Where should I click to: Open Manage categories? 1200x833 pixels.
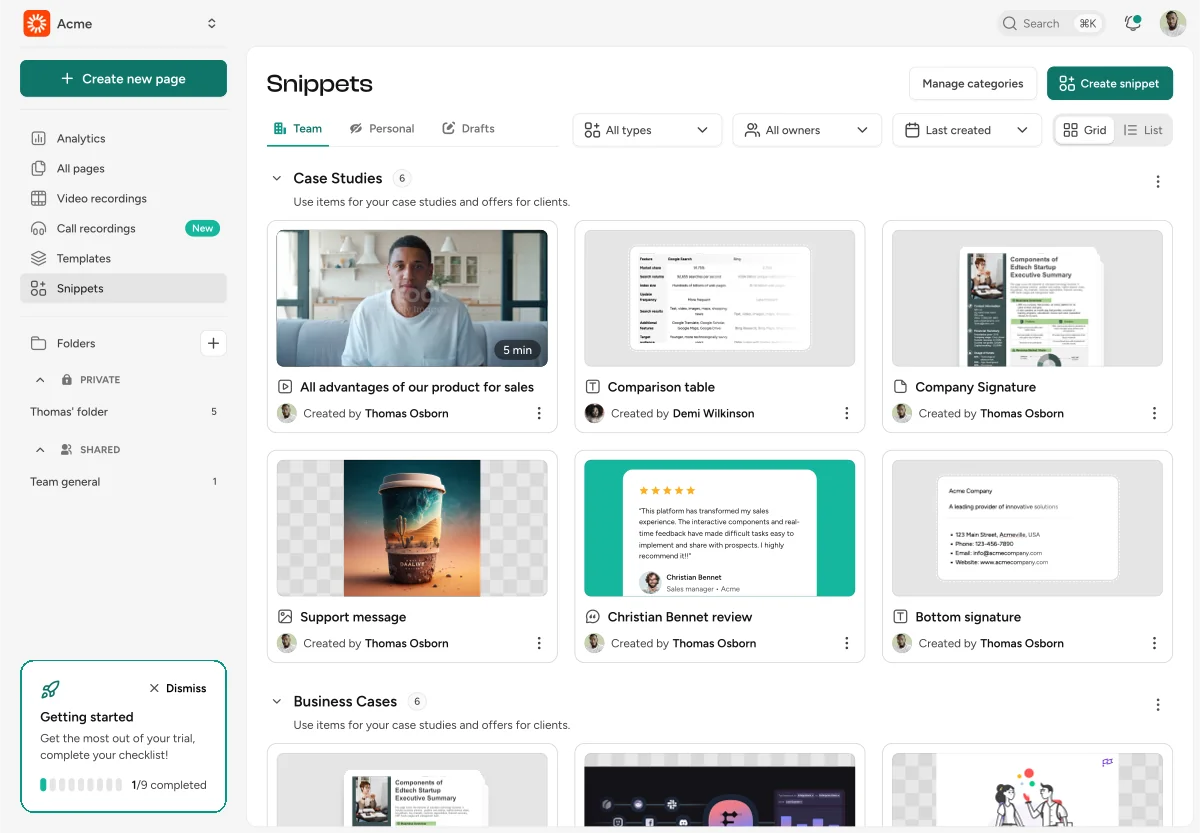tap(972, 84)
